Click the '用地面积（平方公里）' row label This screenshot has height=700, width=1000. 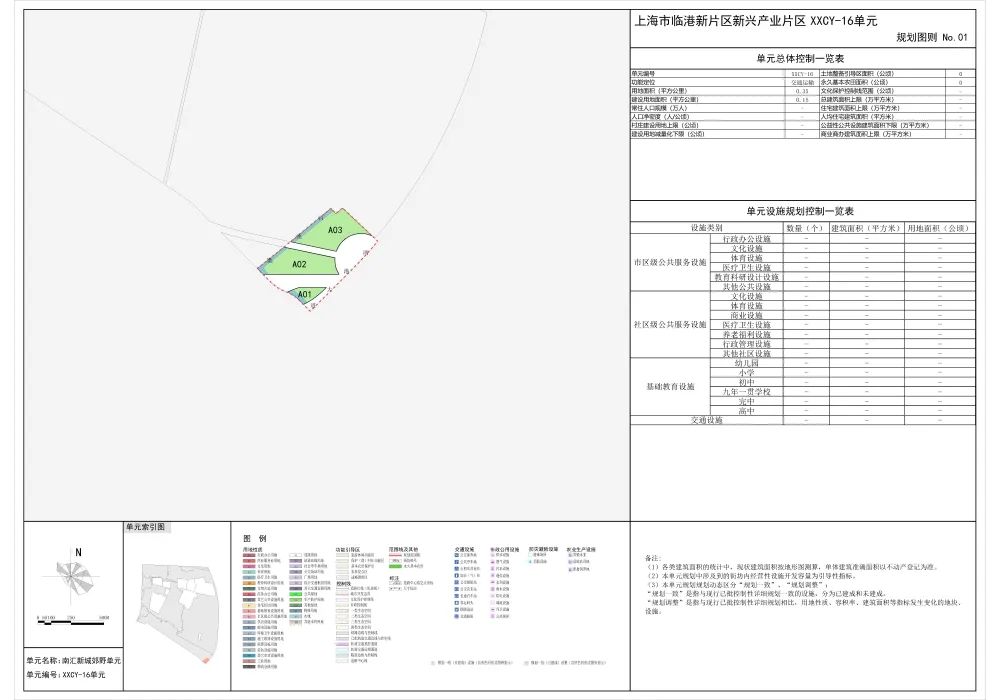point(659,91)
